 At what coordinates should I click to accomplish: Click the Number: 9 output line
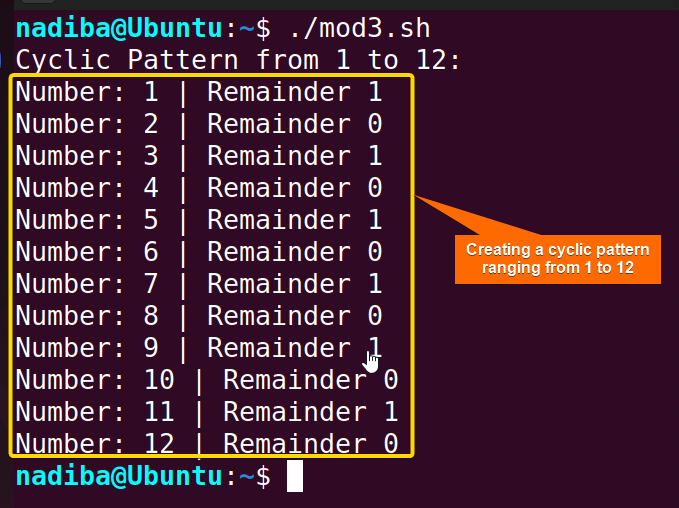pyautogui.click(x=199, y=348)
